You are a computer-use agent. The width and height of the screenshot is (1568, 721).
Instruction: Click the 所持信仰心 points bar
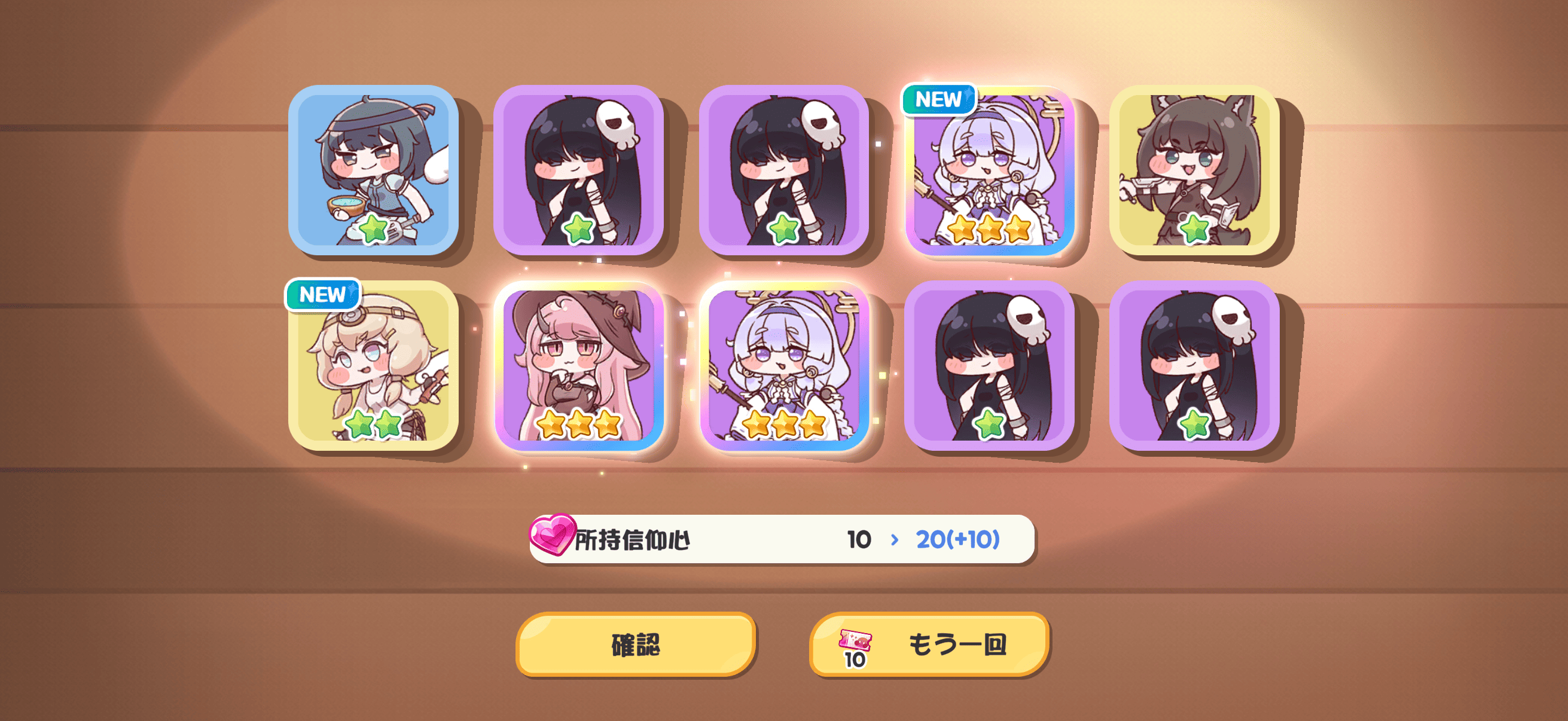782,539
